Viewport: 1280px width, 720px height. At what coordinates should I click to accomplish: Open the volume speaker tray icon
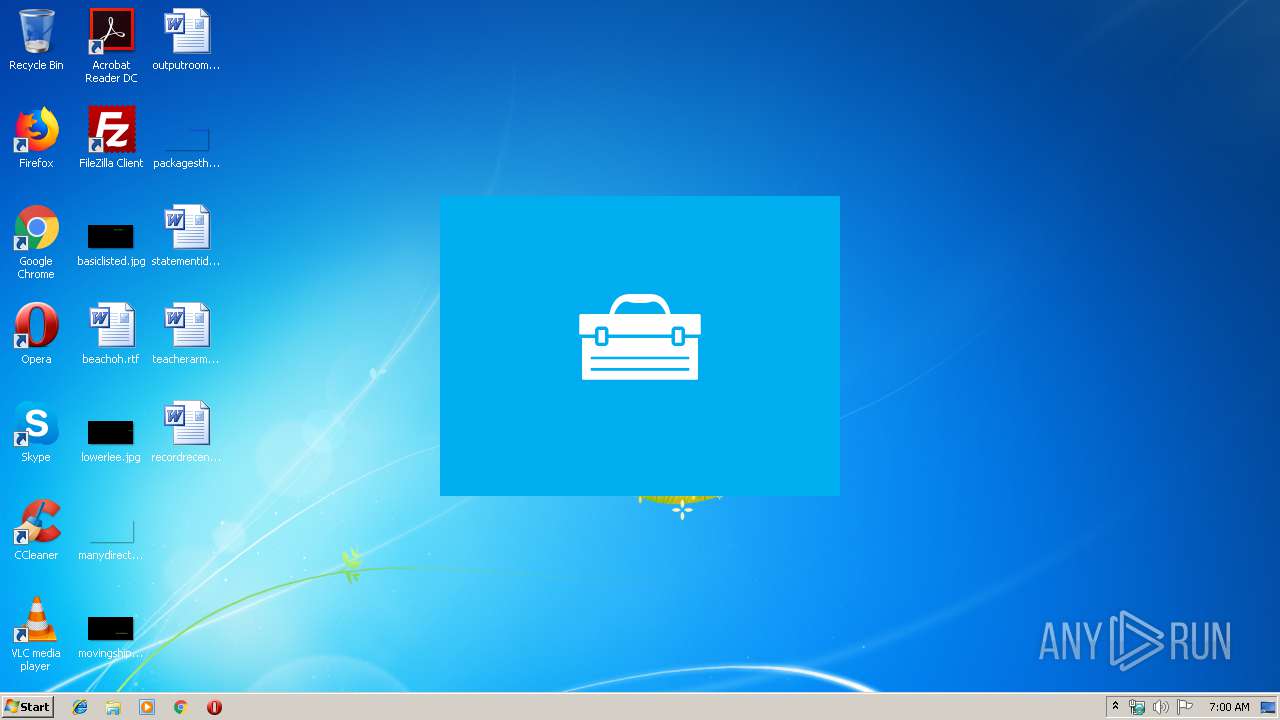pos(1160,707)
